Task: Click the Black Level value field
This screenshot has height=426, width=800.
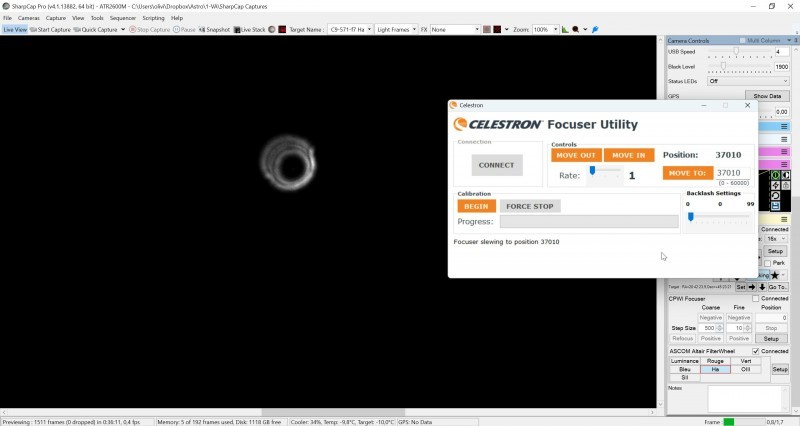Action: pyautogui.click(x=782, y=66)
